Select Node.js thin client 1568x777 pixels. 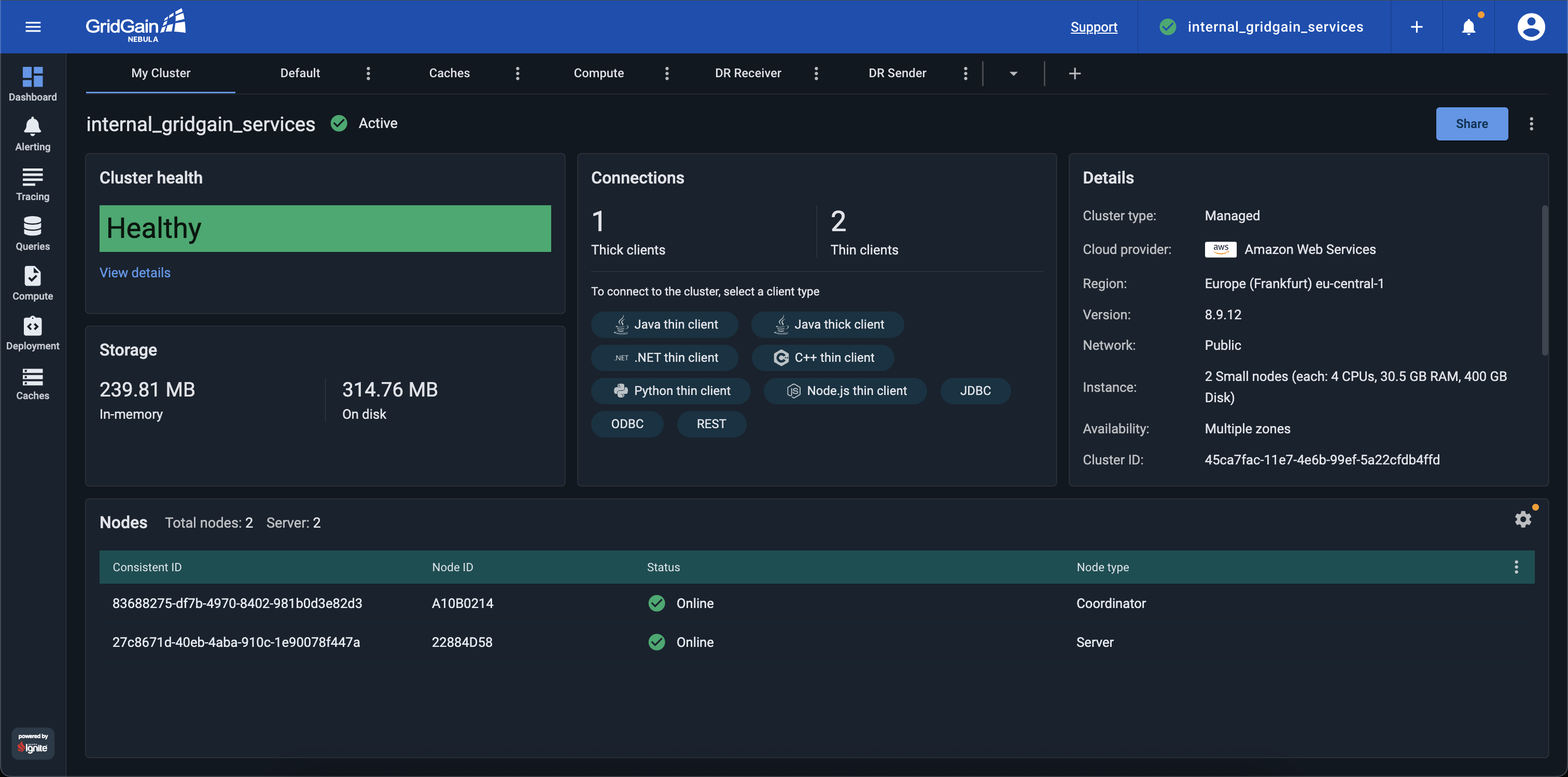click(846, 391)
